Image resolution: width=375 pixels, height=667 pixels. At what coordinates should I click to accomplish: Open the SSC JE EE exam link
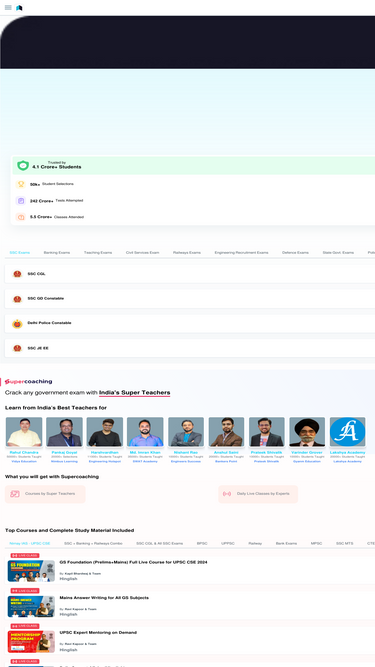190,348
